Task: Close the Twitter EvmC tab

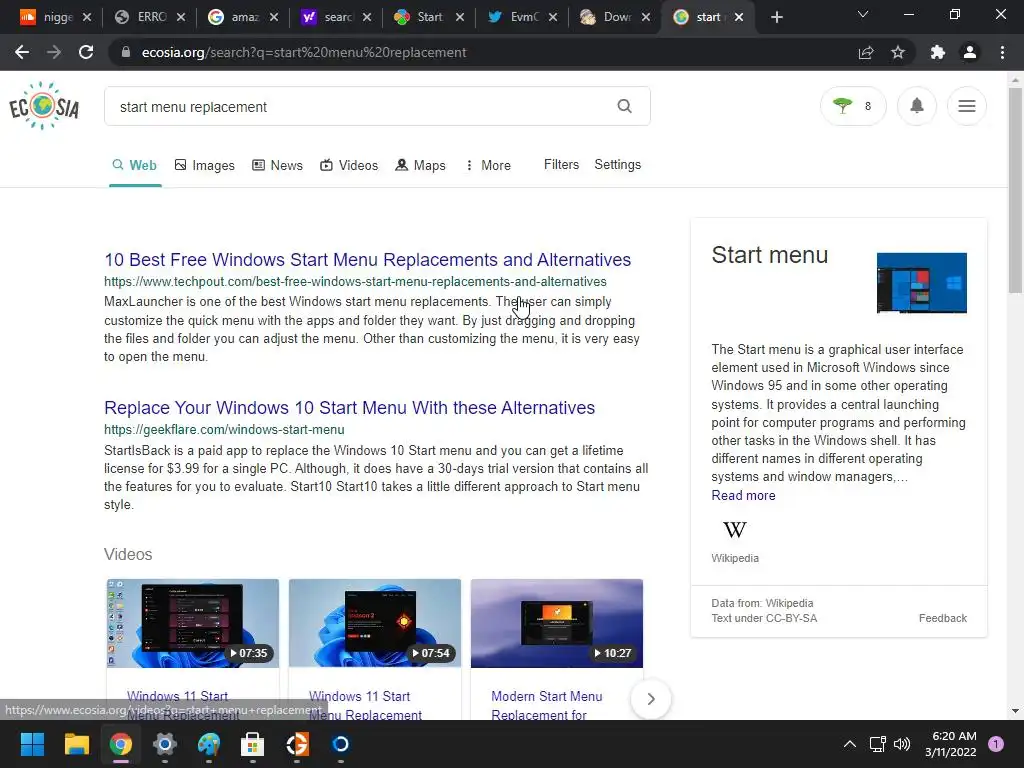Action: pos(553,17)
